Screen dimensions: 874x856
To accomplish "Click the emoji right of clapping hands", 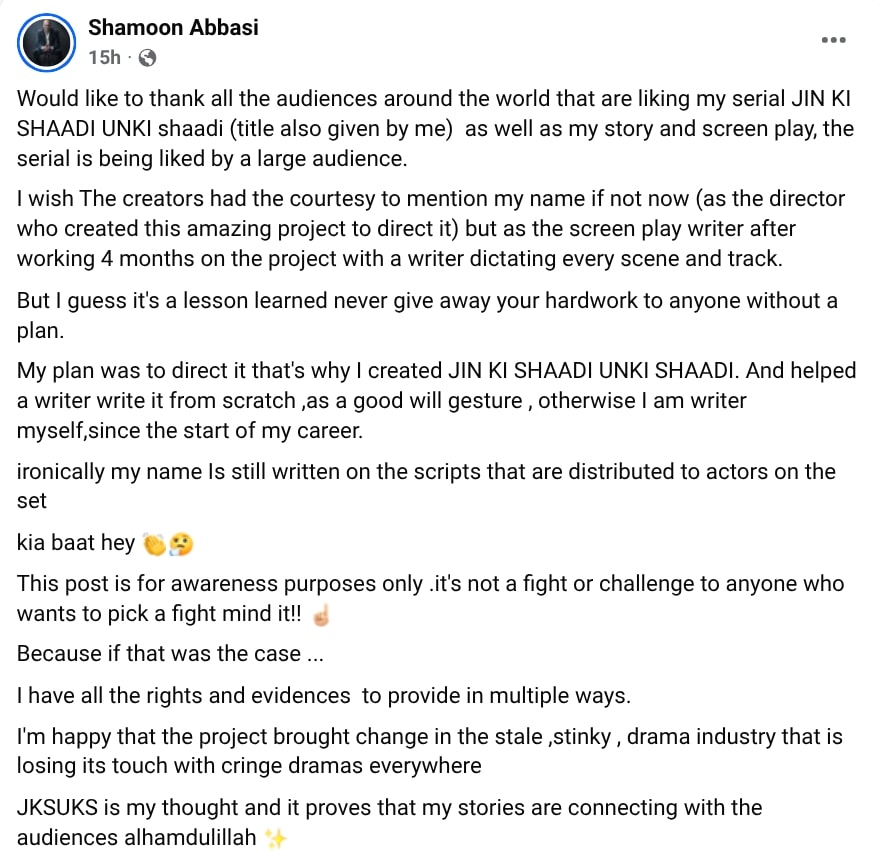I will click(x=181, y=544).
